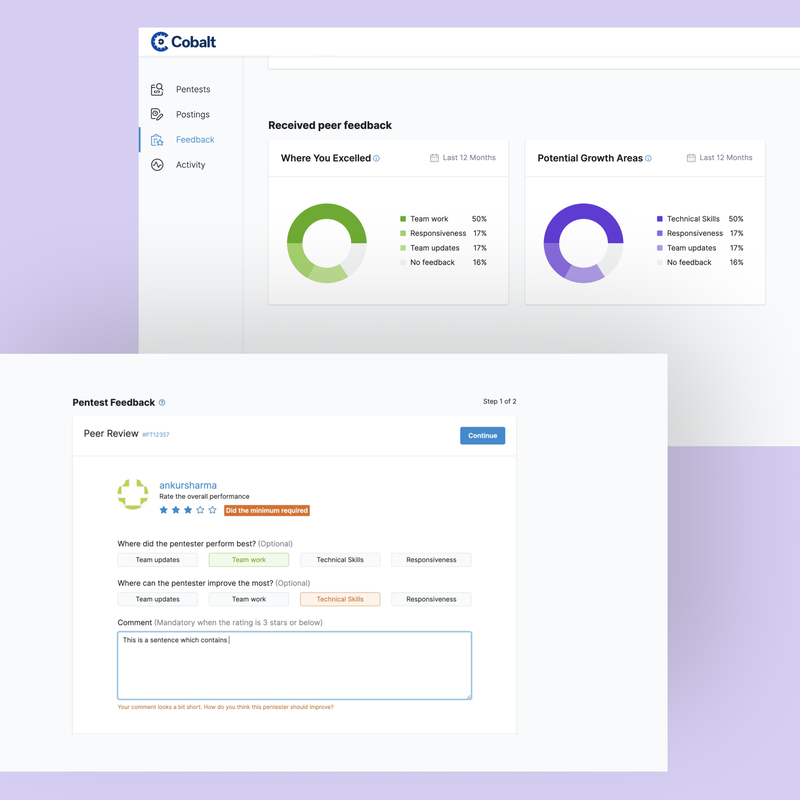Click the Pentests sidebar icon

tap(157, 90)
